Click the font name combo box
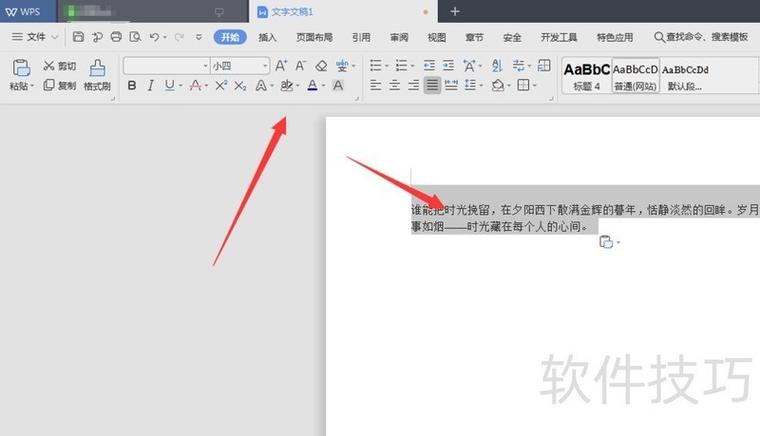This screenshot has height=436, width=760. (166, 65)
